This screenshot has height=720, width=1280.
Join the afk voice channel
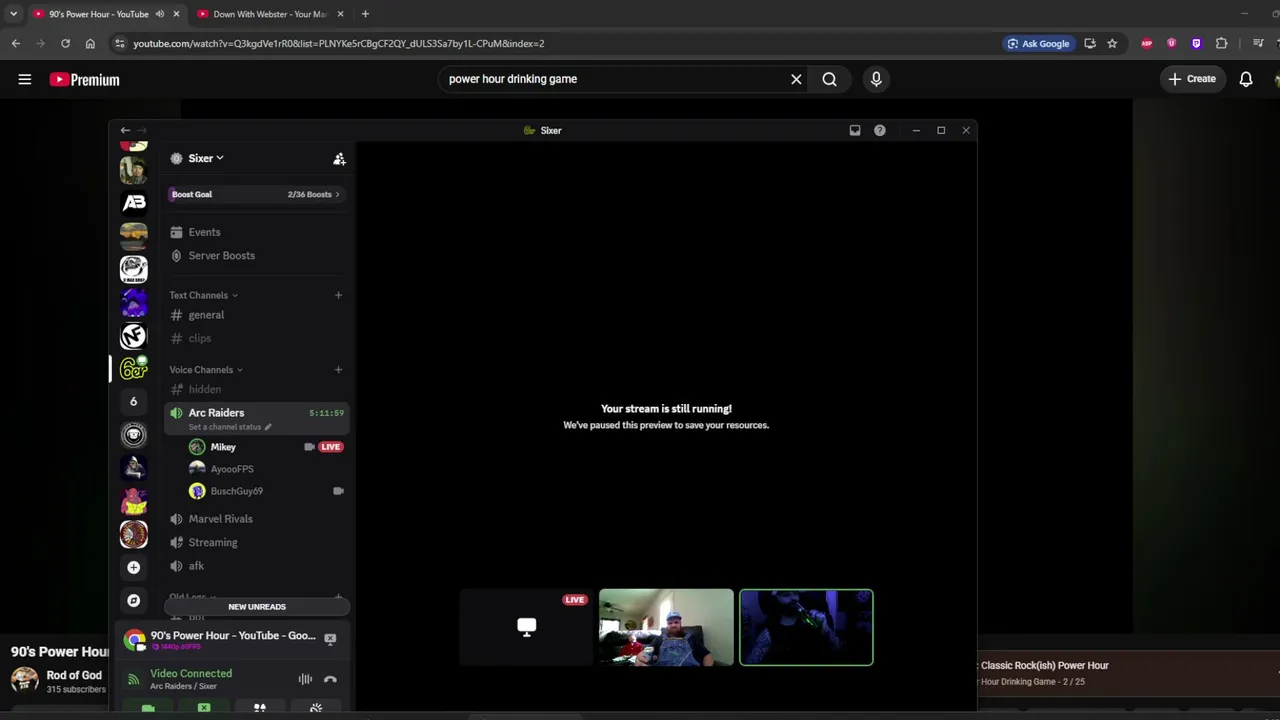click(255, 566)
